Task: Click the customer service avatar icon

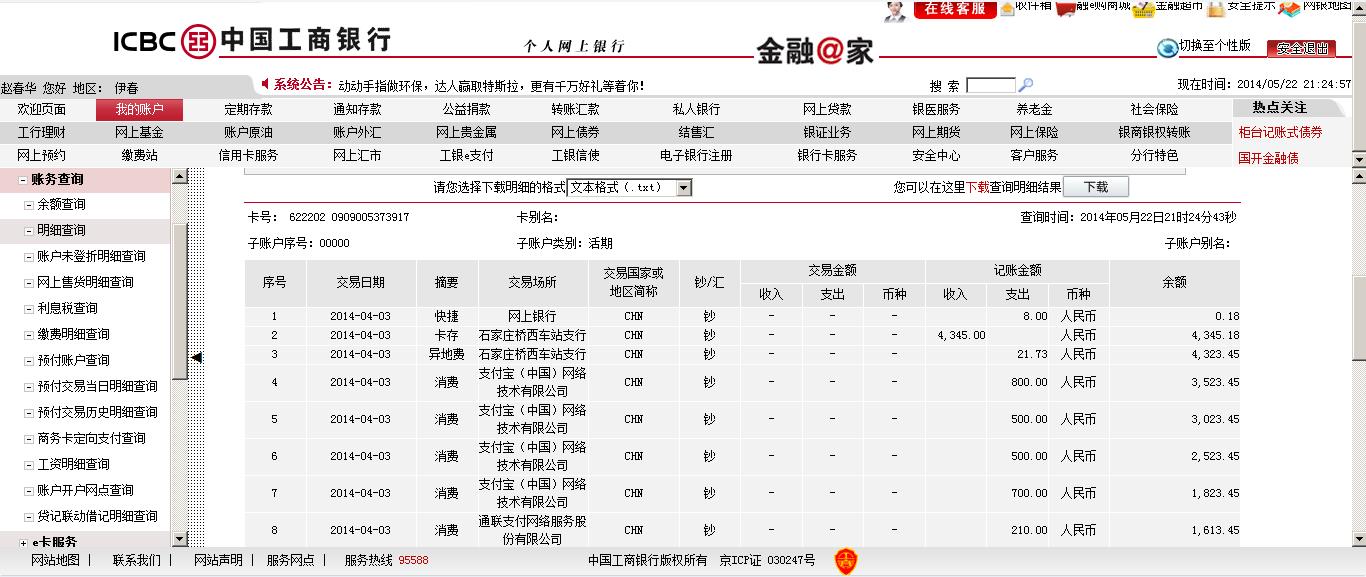Action: [894, 11]
